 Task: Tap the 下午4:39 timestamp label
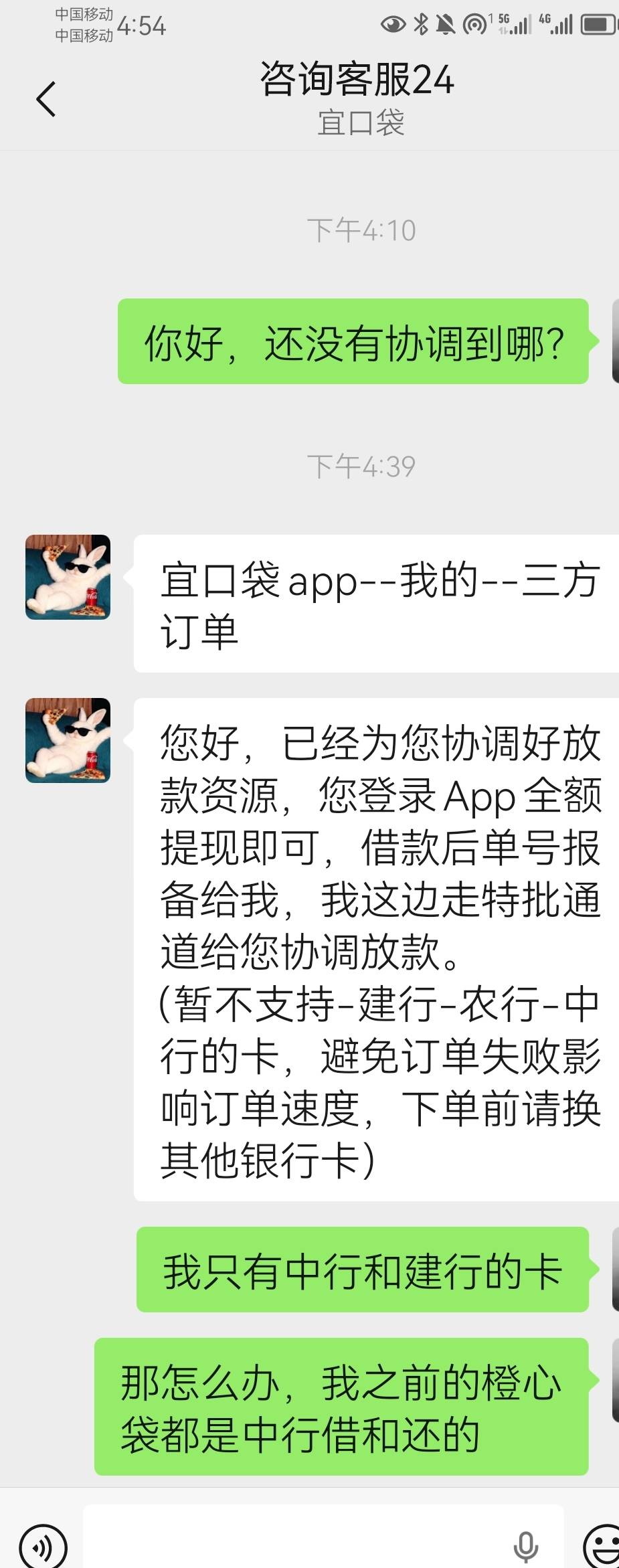point(361,466)
